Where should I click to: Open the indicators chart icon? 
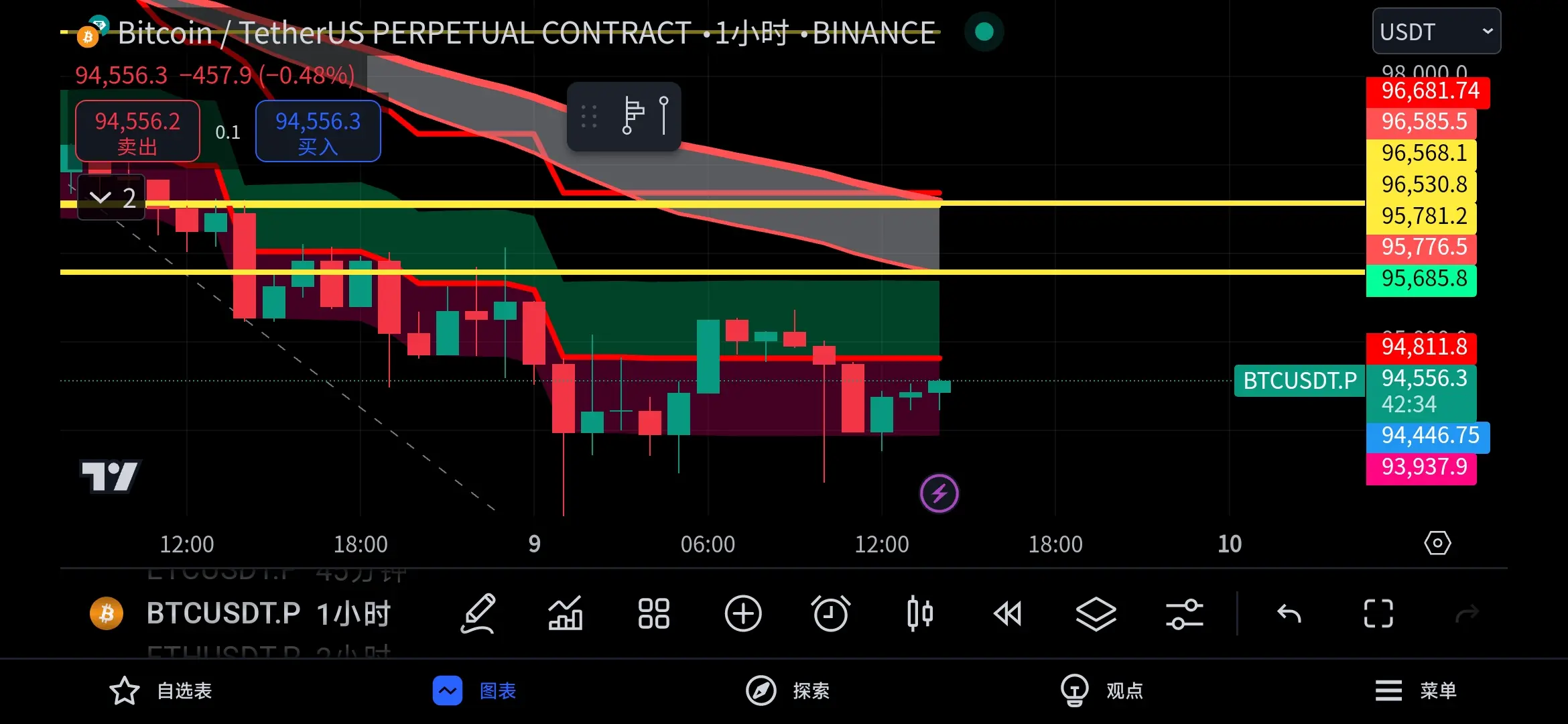(566, 613)
